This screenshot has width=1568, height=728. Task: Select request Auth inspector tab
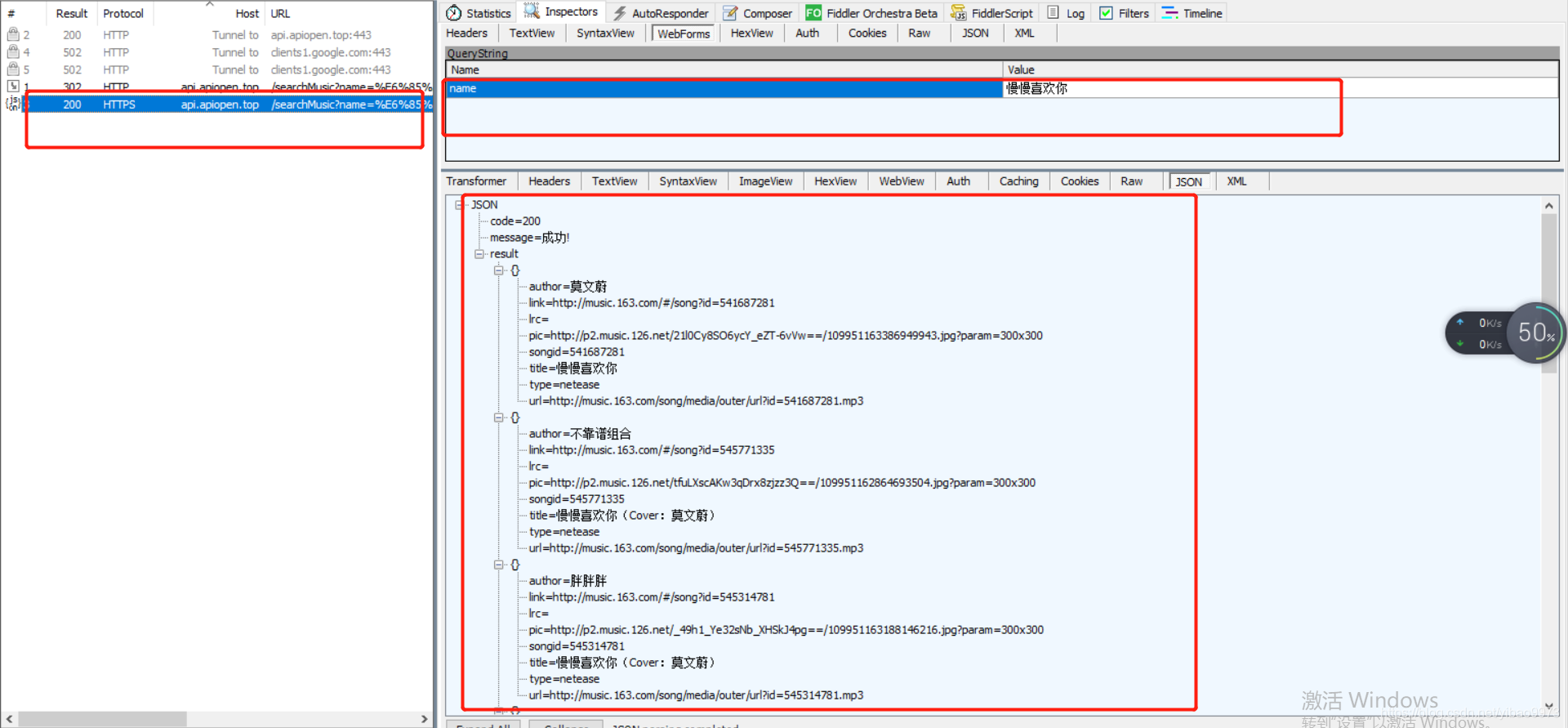(807, 33)
